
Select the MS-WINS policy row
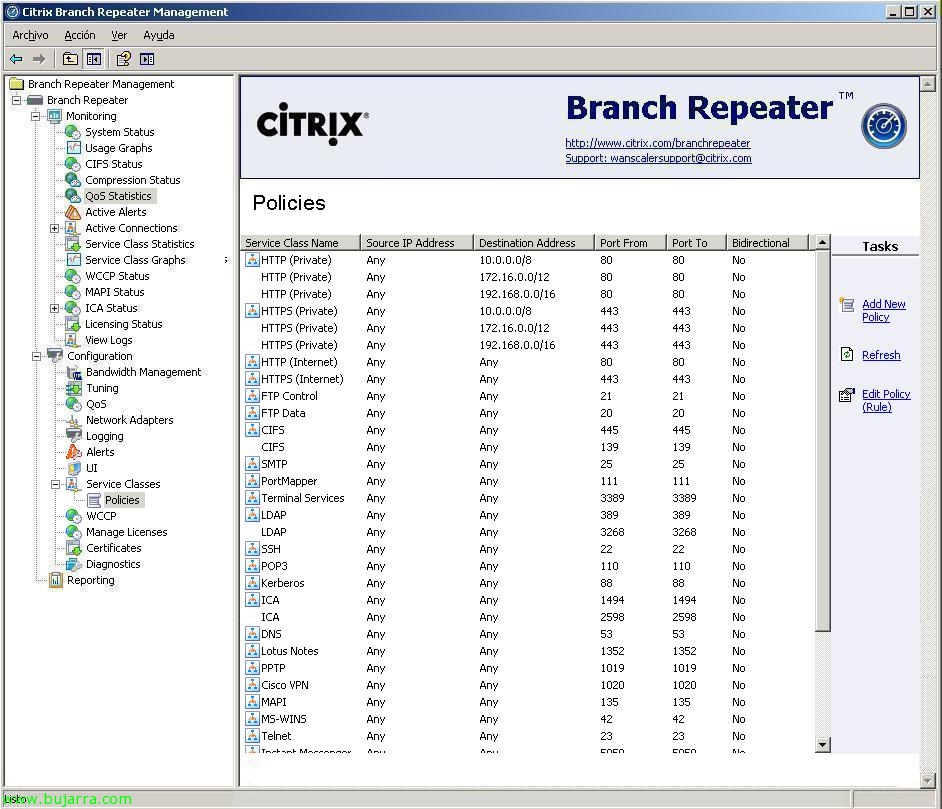point(529,719)
